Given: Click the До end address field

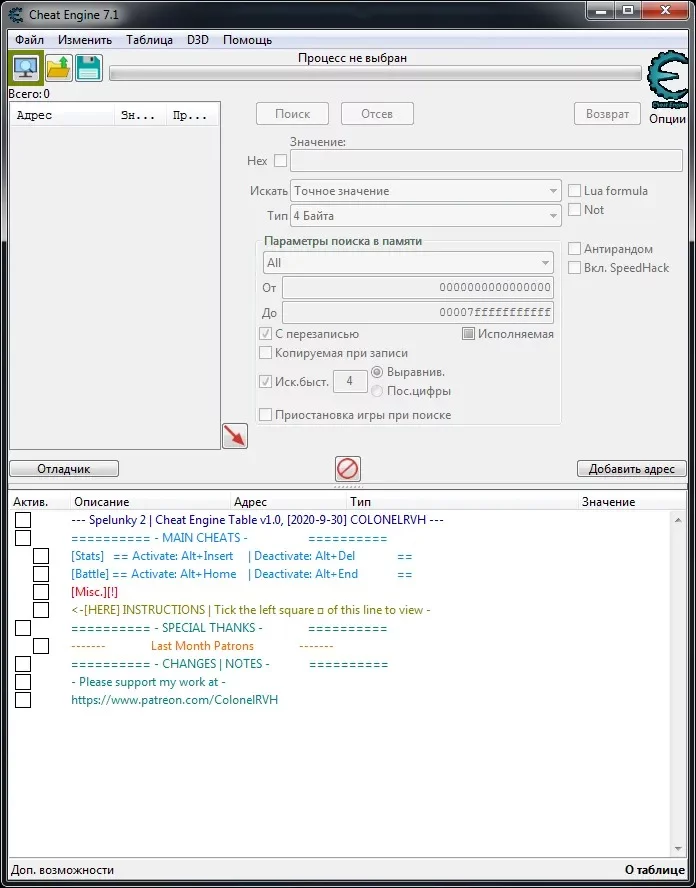Looking at the screenshot, I should point(418,312).
